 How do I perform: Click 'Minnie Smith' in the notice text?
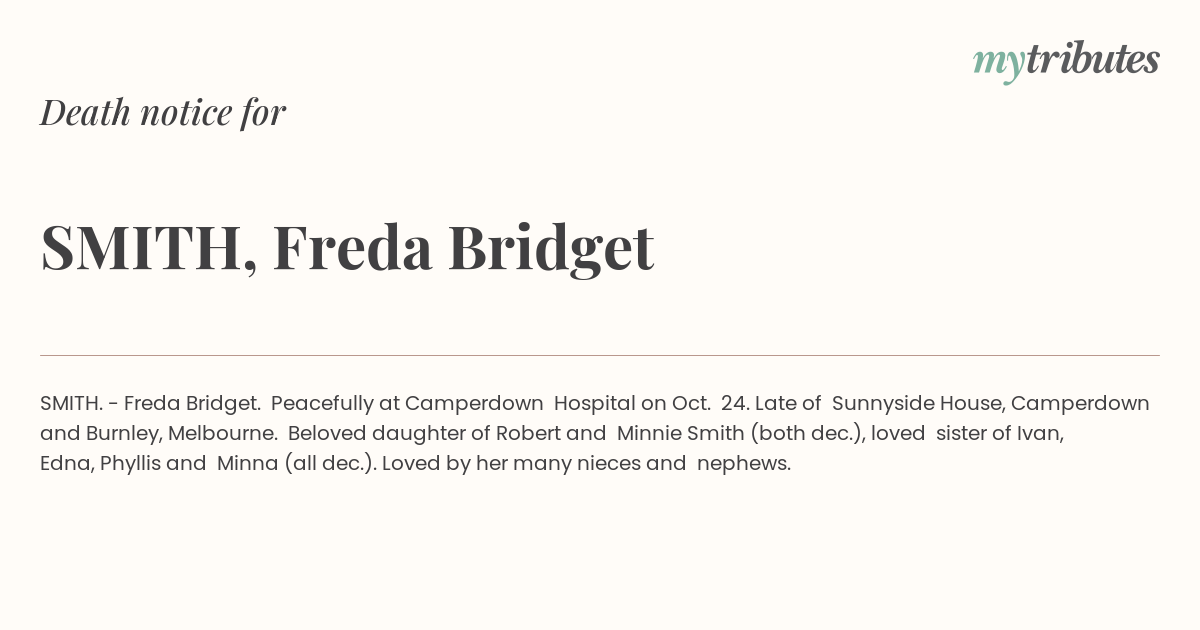pyautogui.click(x=680, y=434)
